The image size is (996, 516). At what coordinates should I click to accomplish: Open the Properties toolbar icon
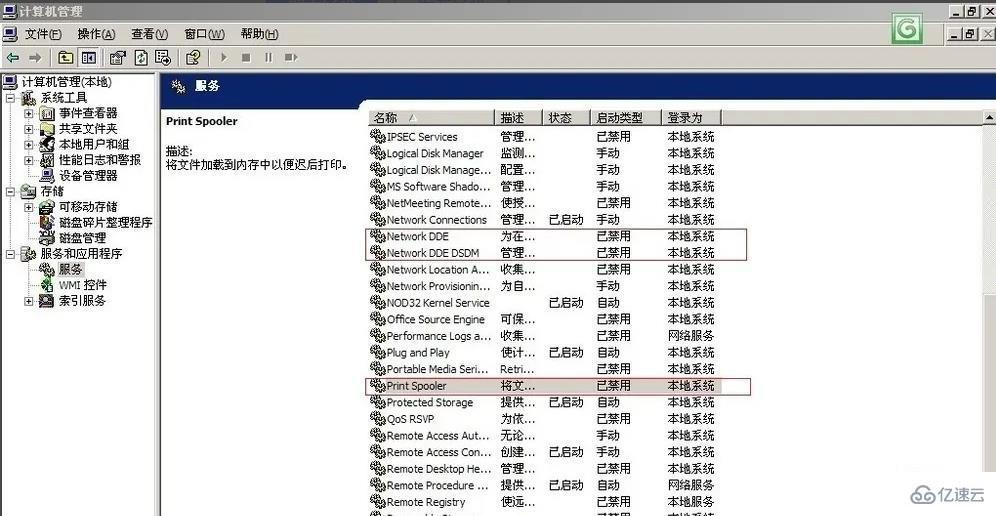point(118,58)
